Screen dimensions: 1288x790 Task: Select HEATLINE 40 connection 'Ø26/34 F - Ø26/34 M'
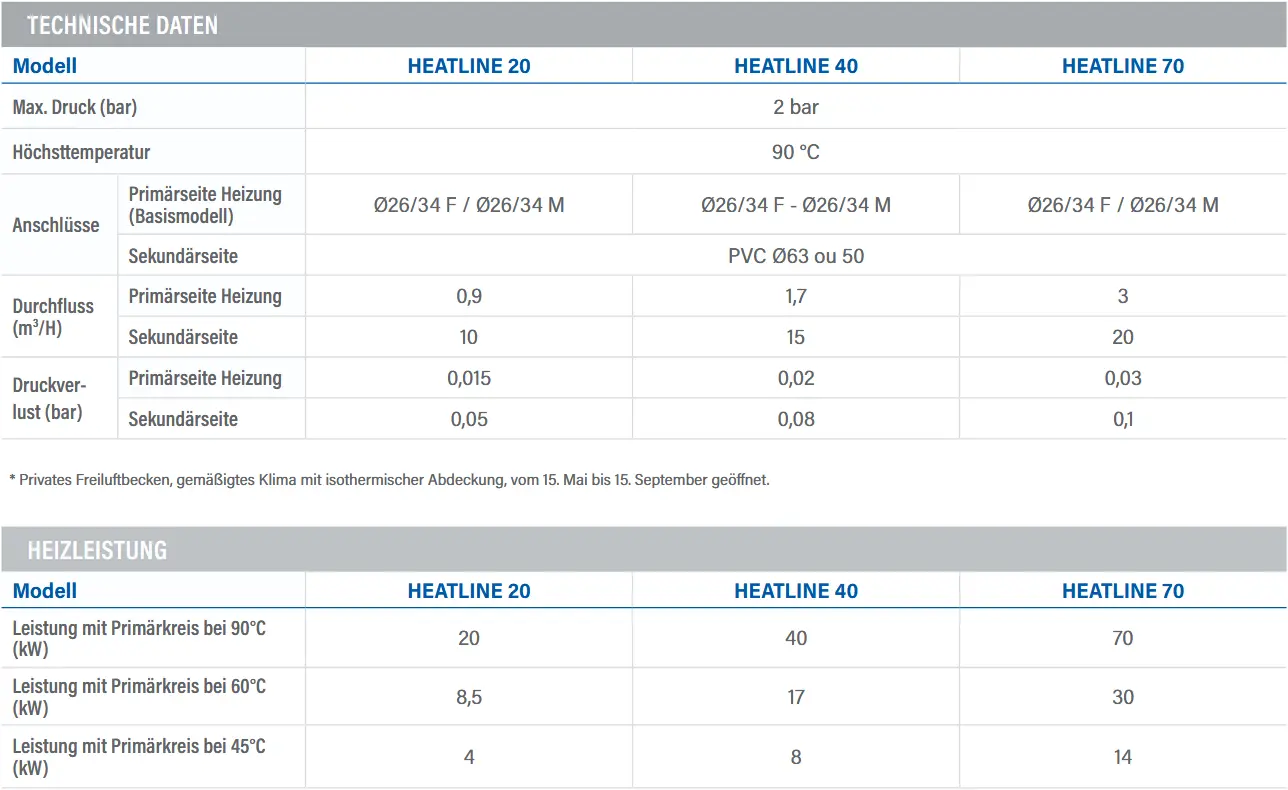[796, 205]
